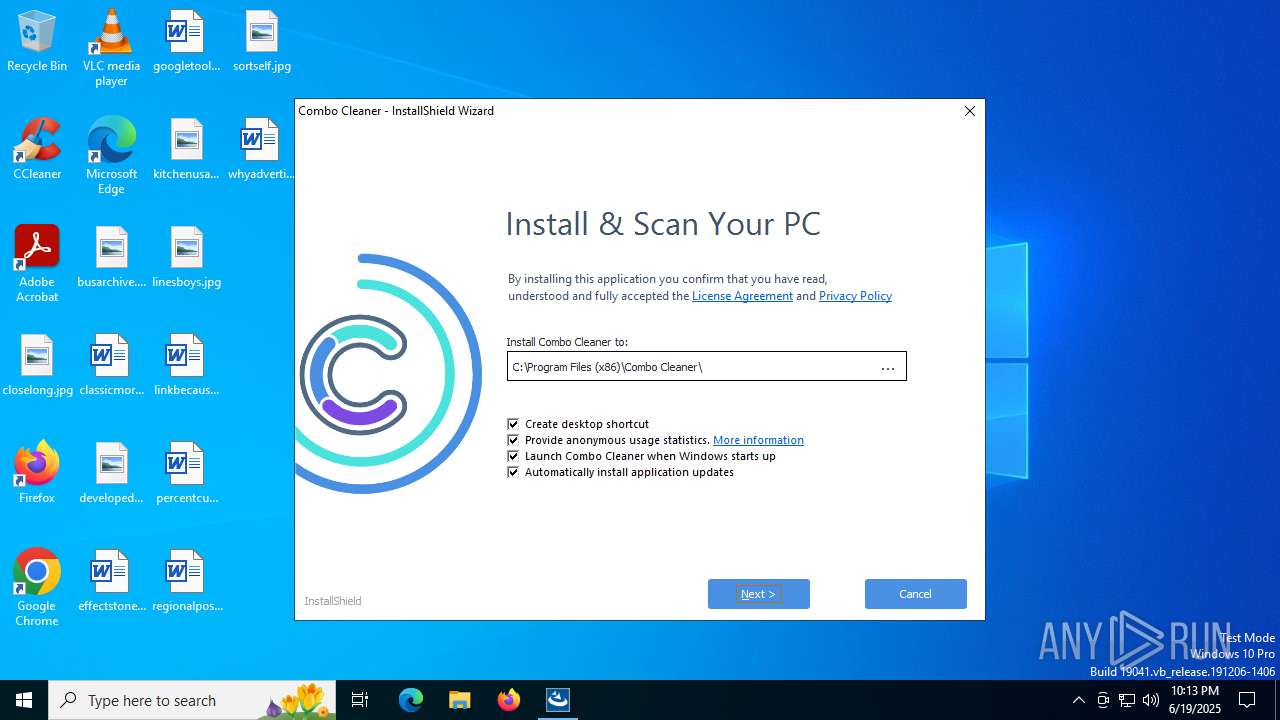
Task: Select the googletool Word document icon
Action: pyautogui.click(x=186, y=41)
